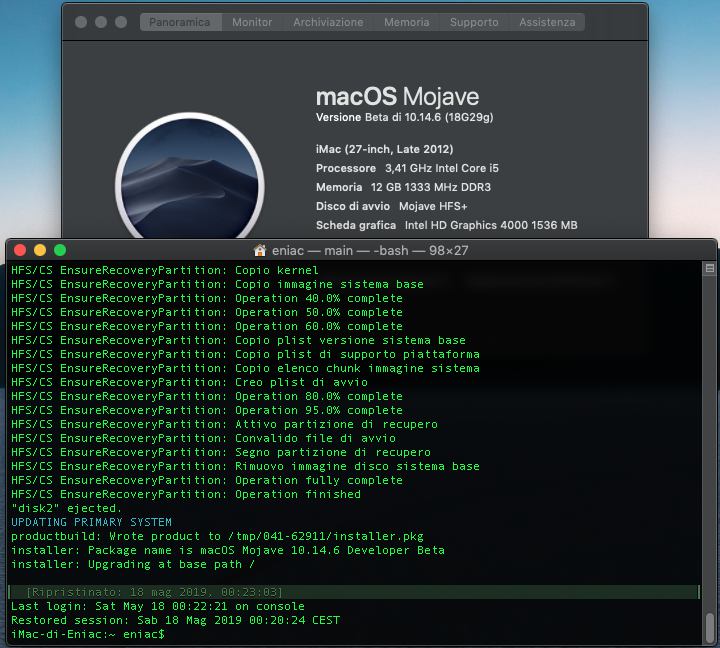The width and height of the screenshot is (720, 648).
Task: Click the 'Operation 40.0% complete' line
Action: pos(207,298)
